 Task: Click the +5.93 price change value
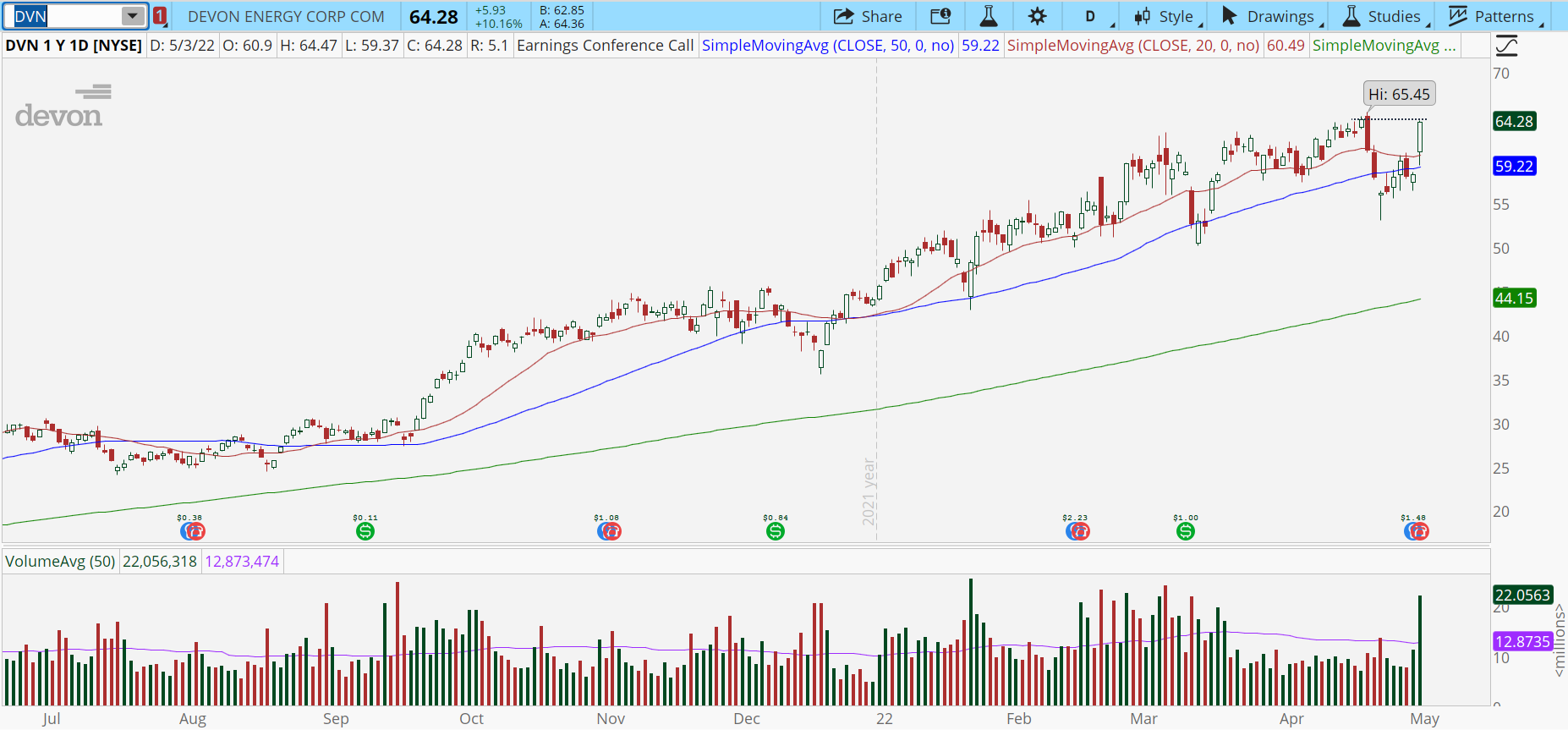(x=491, y=10)
